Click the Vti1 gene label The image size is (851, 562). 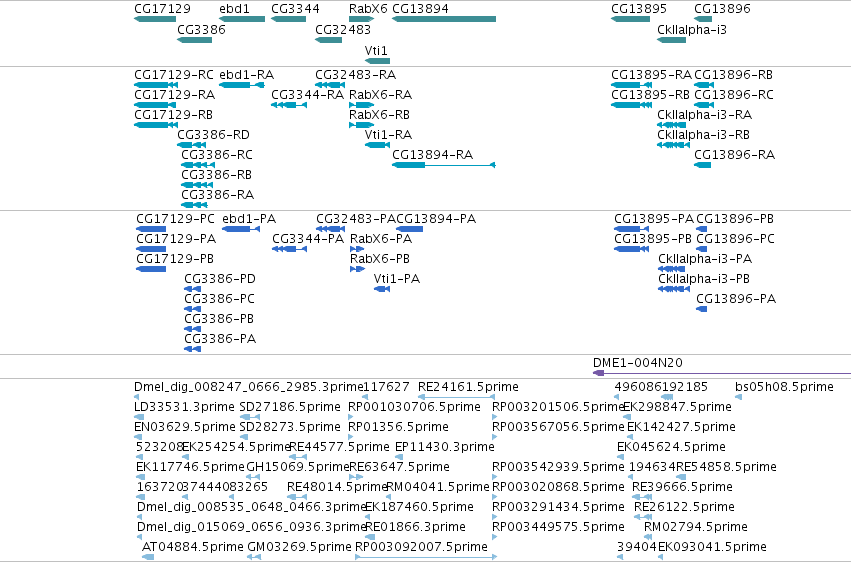(x=376, y=51)
